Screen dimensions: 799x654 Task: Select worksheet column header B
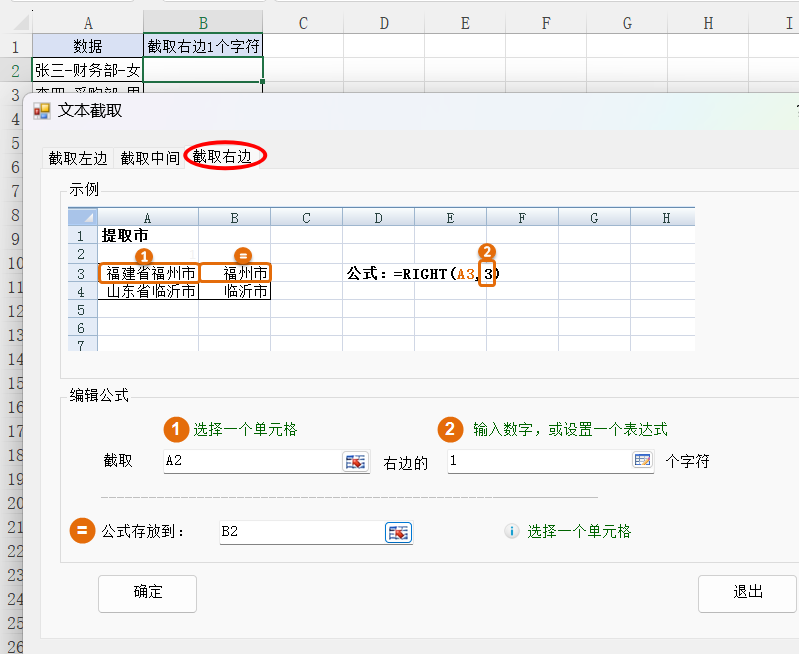tap(203, 22)
